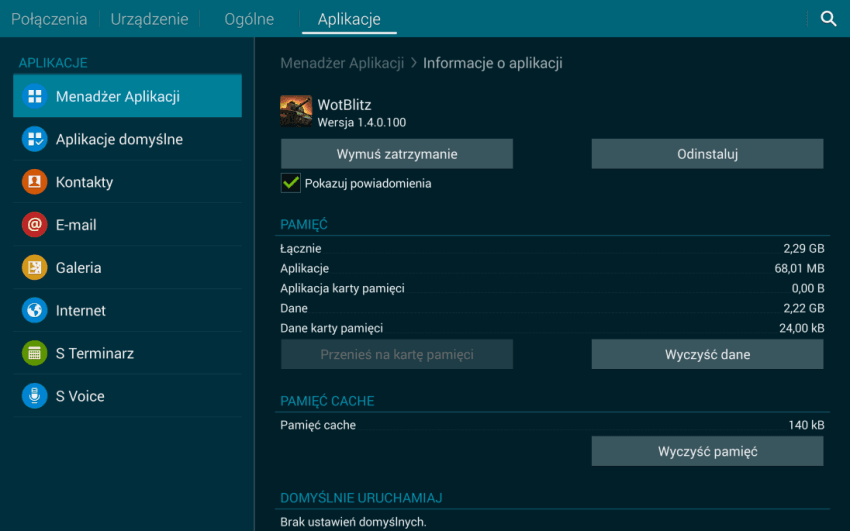
Task: Tap Wymuś zatrzymanie button
Action: 397,154
